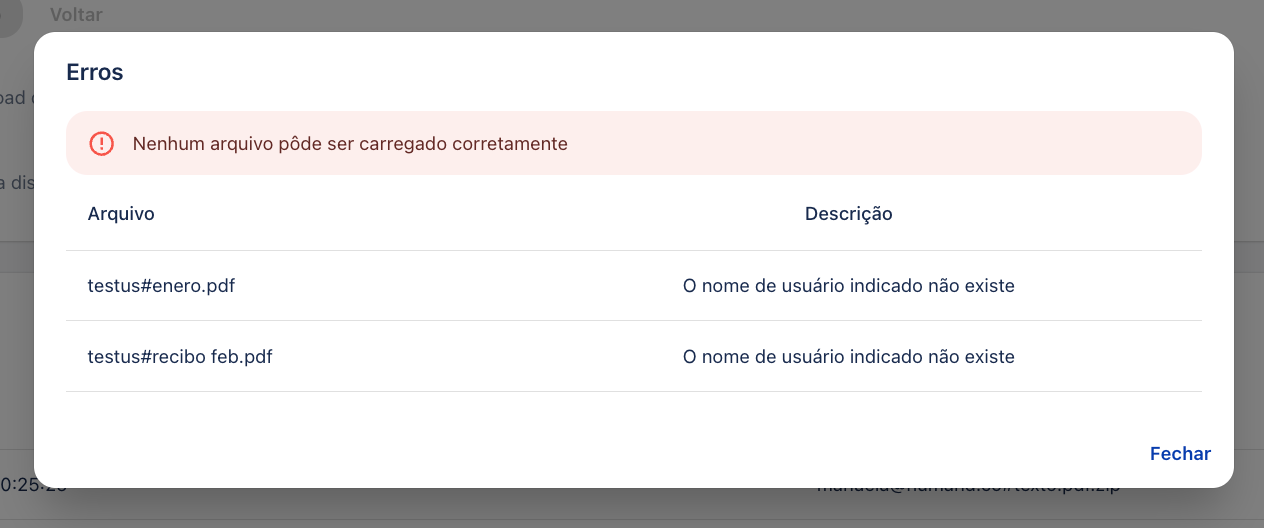Click the Fechar button
Screen dimensions: 1264x528
[1180, 454]
